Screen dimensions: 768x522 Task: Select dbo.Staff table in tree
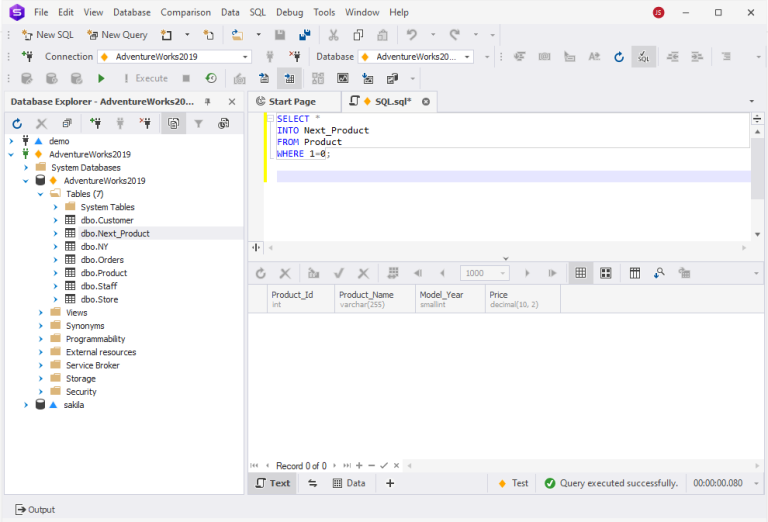point(98,286)
